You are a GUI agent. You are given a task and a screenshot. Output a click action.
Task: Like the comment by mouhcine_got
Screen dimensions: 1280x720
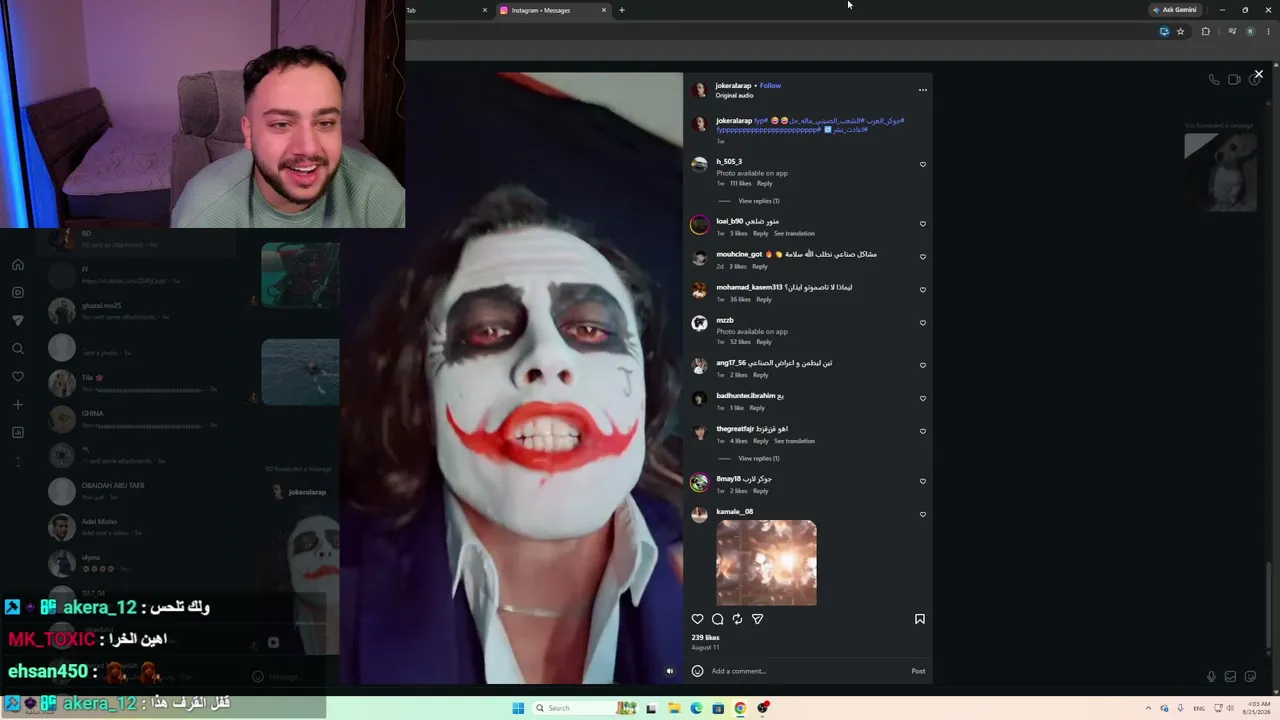click(x=923, y=257)
